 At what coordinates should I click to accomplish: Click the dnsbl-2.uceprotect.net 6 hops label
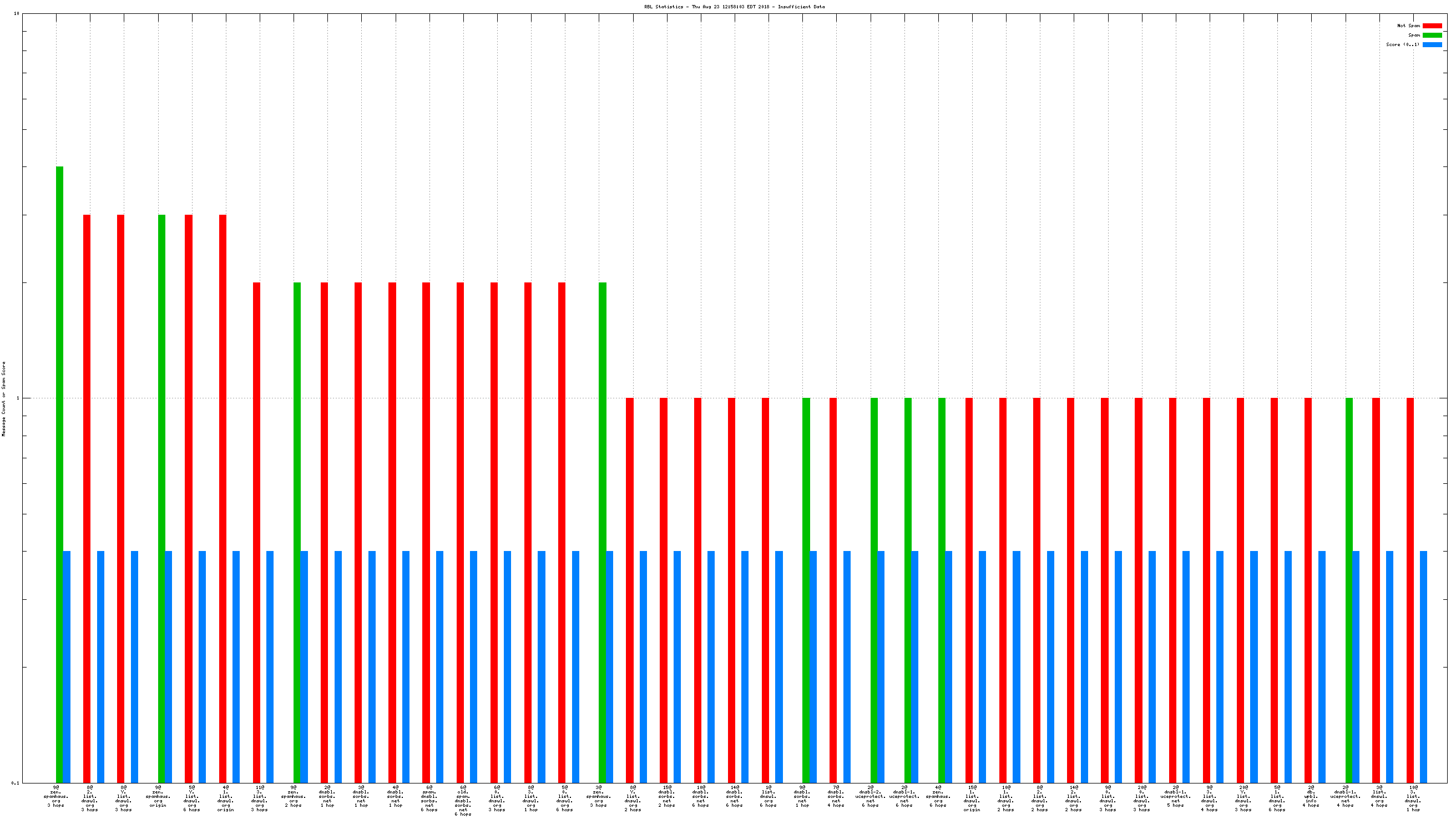point(870,796)
